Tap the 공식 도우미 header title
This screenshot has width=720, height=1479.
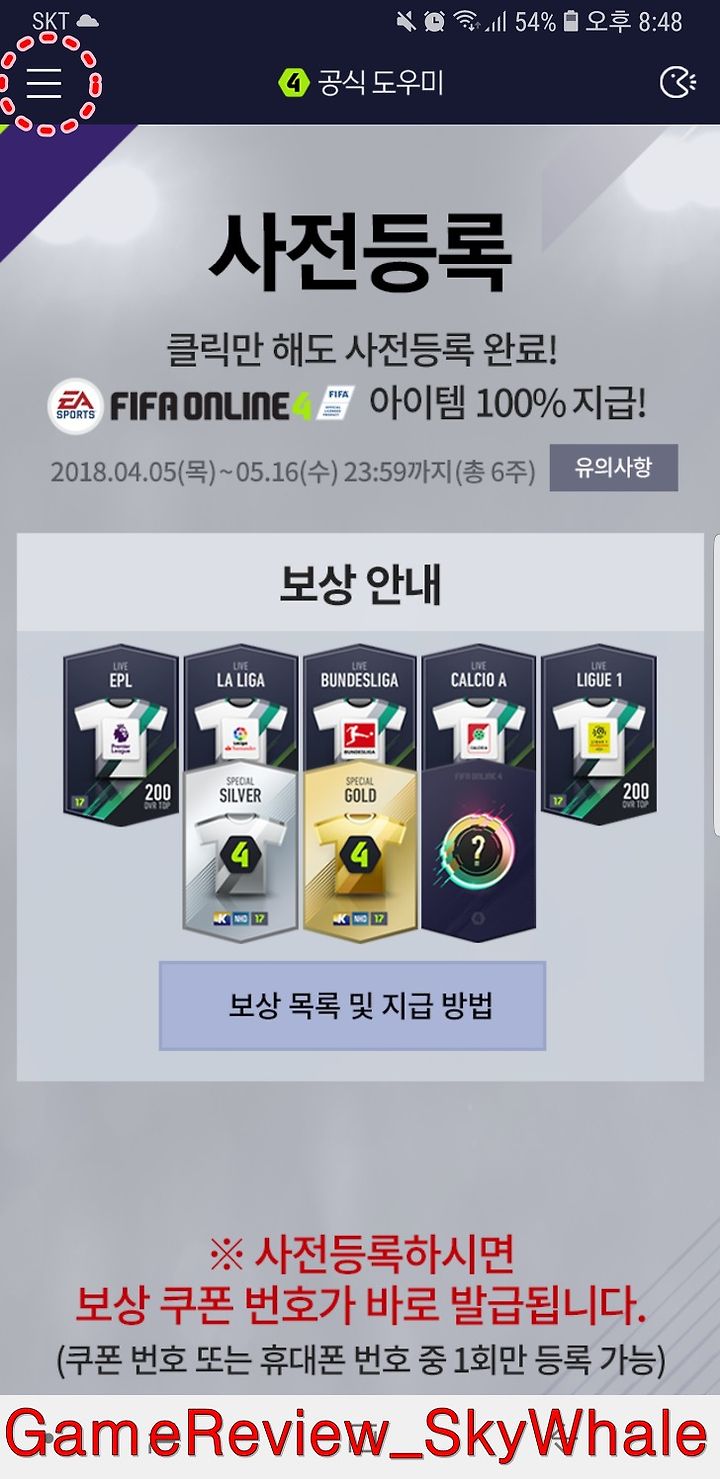(380, 84)
